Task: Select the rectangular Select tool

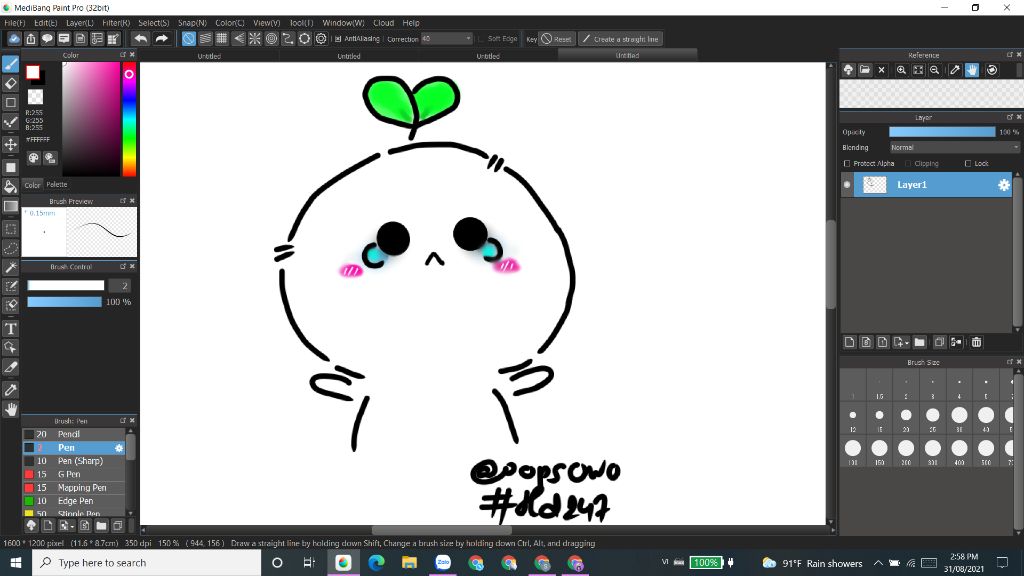Action: (10, 229)
